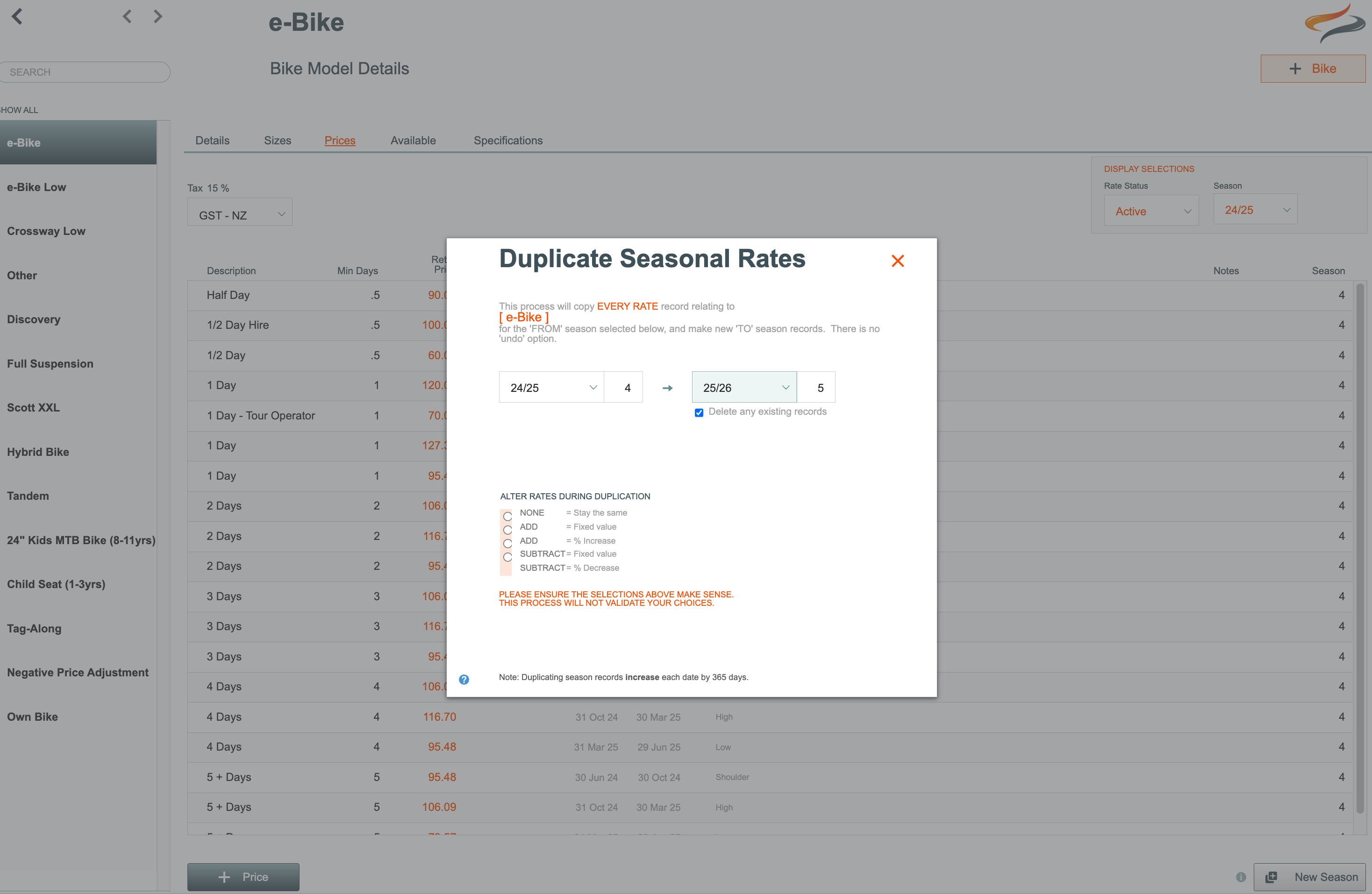1372x894 pixels.
Task: Click the Notes column header
Action: (1226, 271)
